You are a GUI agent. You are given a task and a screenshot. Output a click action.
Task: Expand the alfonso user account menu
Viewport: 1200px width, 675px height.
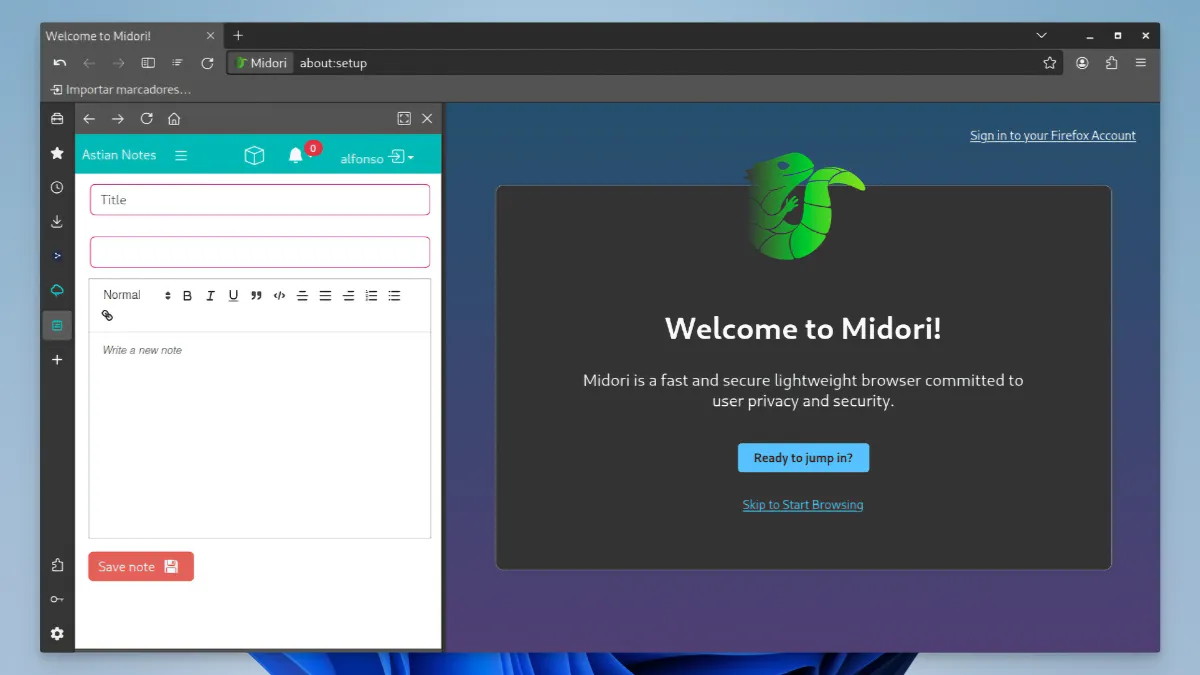376,158
